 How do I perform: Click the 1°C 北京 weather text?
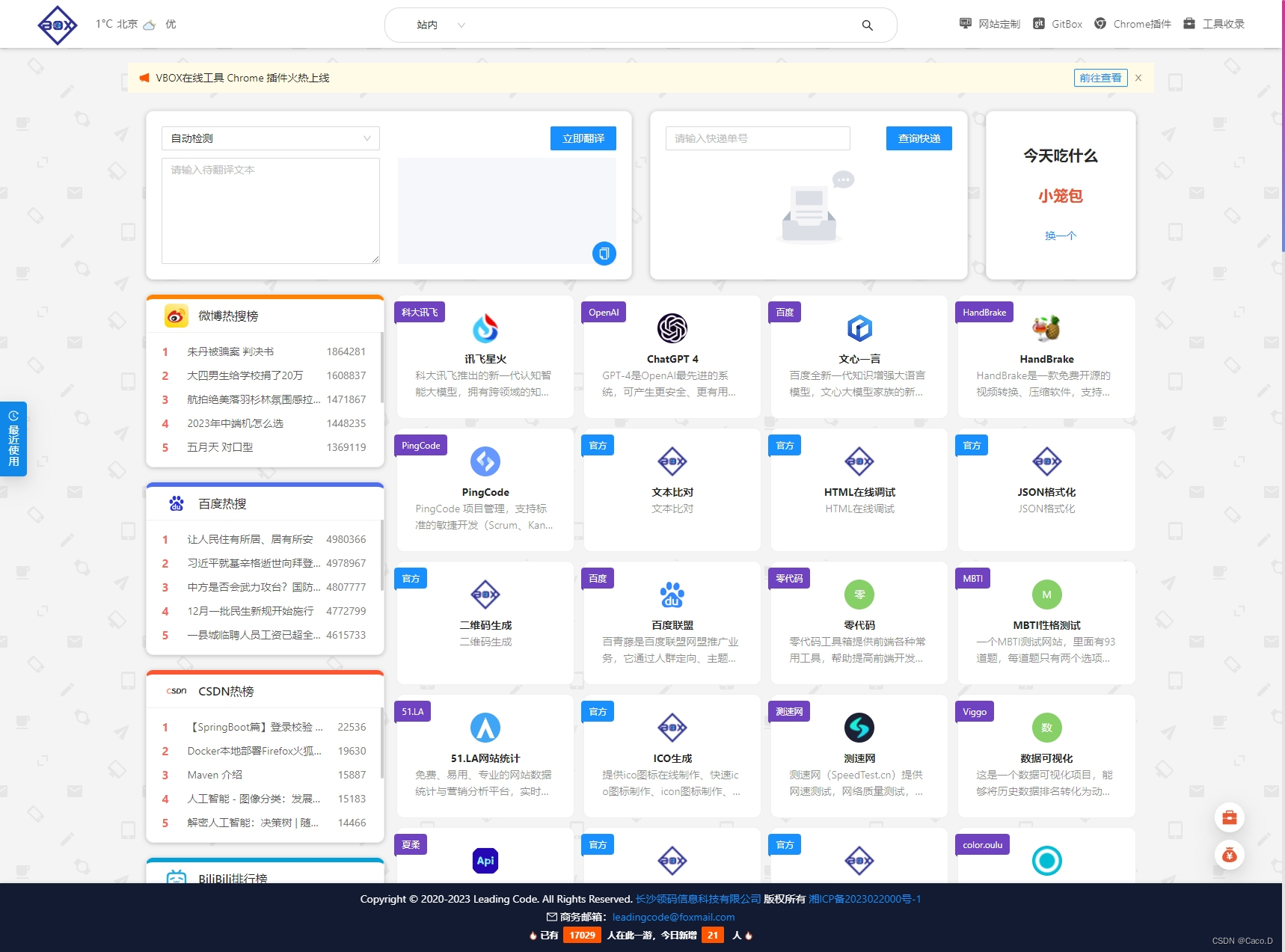click(117, 24)
